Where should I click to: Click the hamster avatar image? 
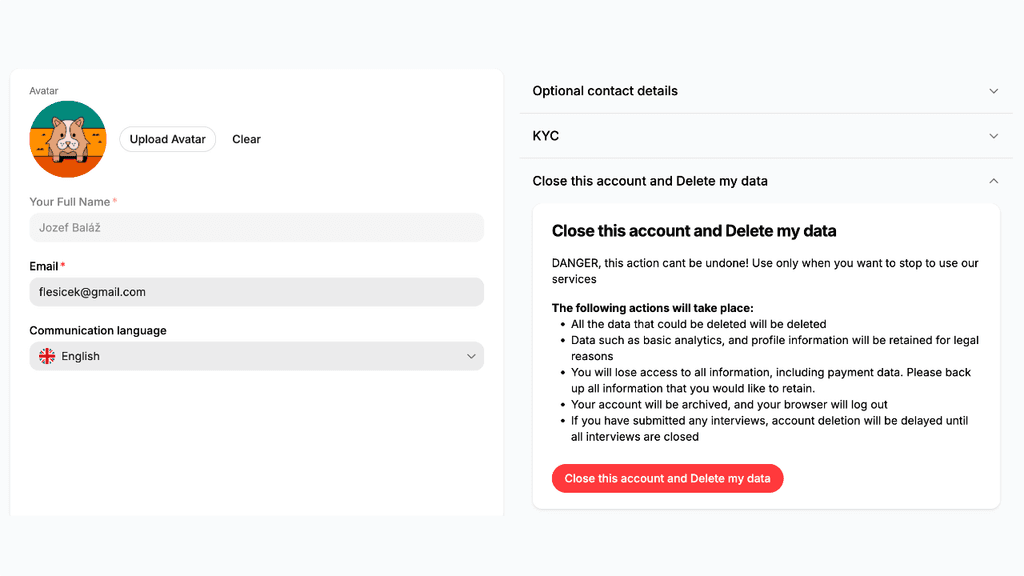(x=68, y=139)
